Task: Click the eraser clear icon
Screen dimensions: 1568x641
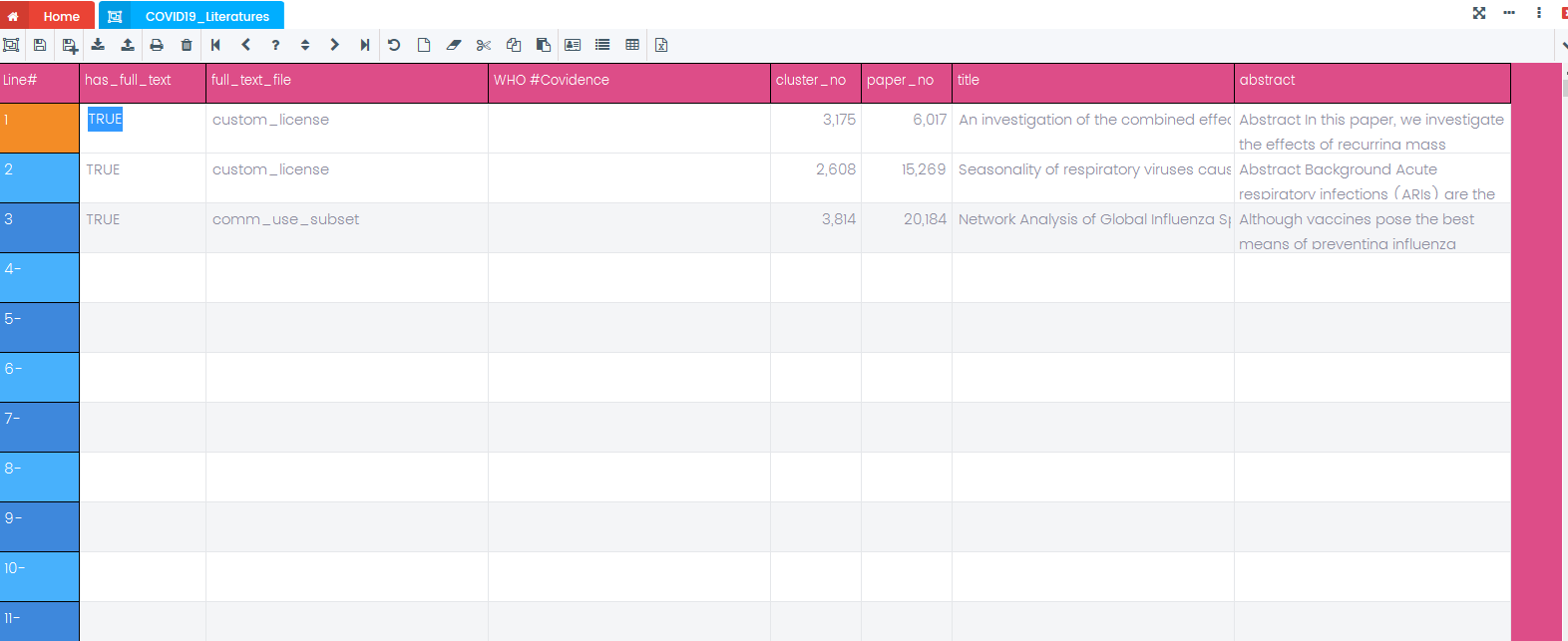Action: 454,45
